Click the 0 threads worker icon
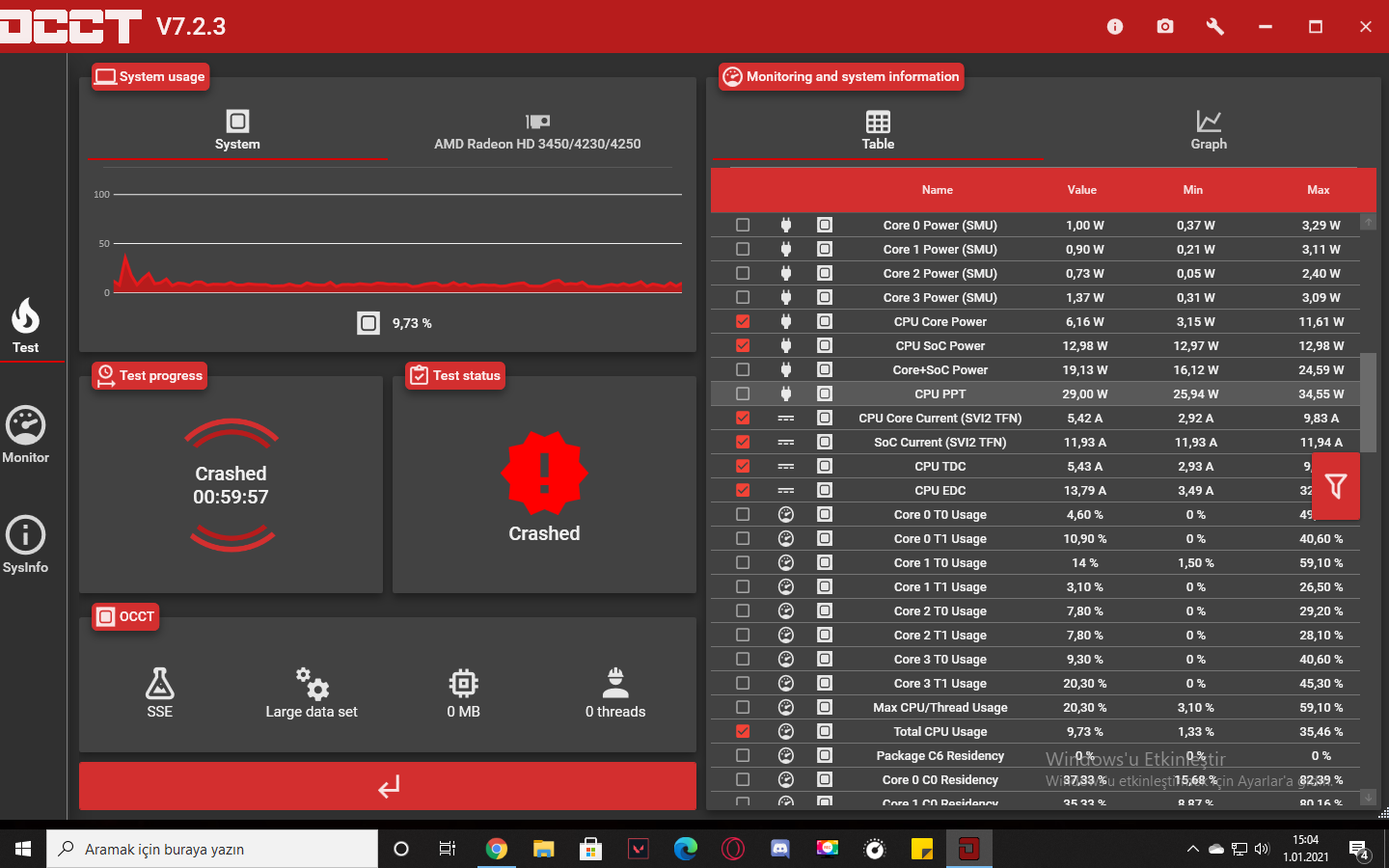The width and height of the screenshot is (1389, 868). (x=615, y=683)
